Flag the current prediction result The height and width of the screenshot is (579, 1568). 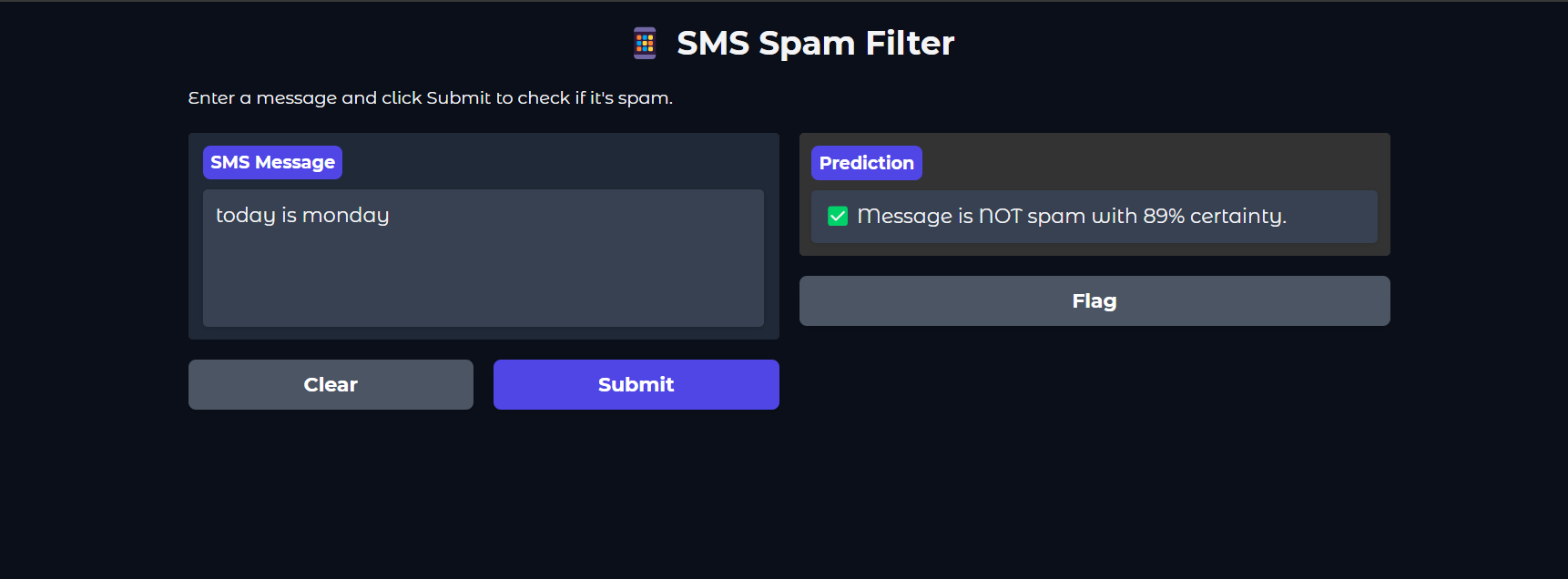[x=1094, y=300]
